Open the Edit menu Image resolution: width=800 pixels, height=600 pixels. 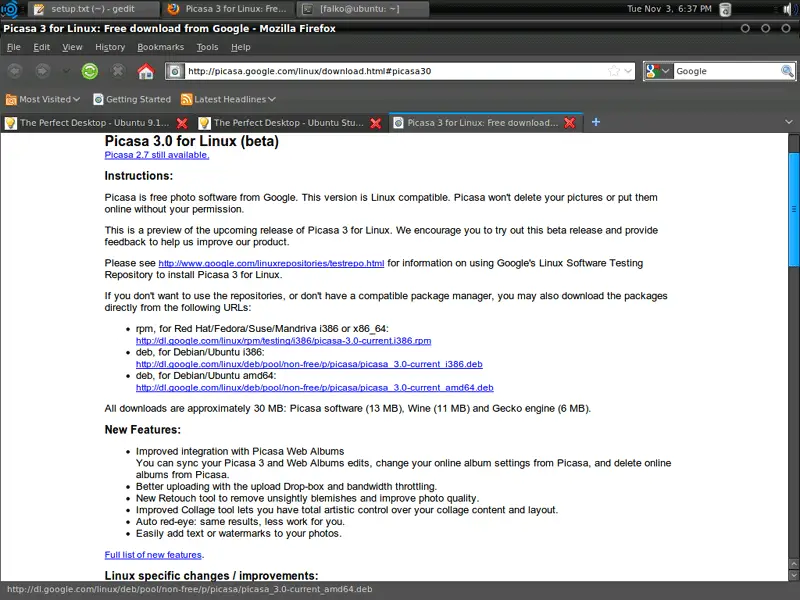(41, 47)
